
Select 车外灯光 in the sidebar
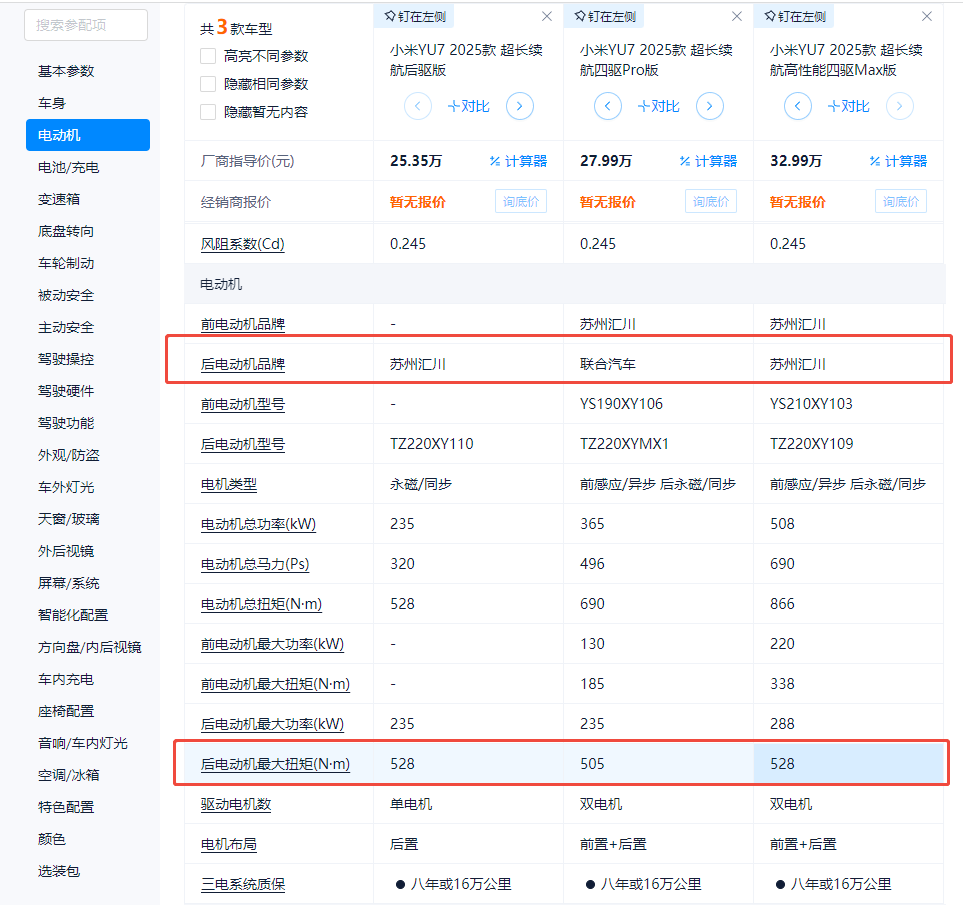[66, 487]
